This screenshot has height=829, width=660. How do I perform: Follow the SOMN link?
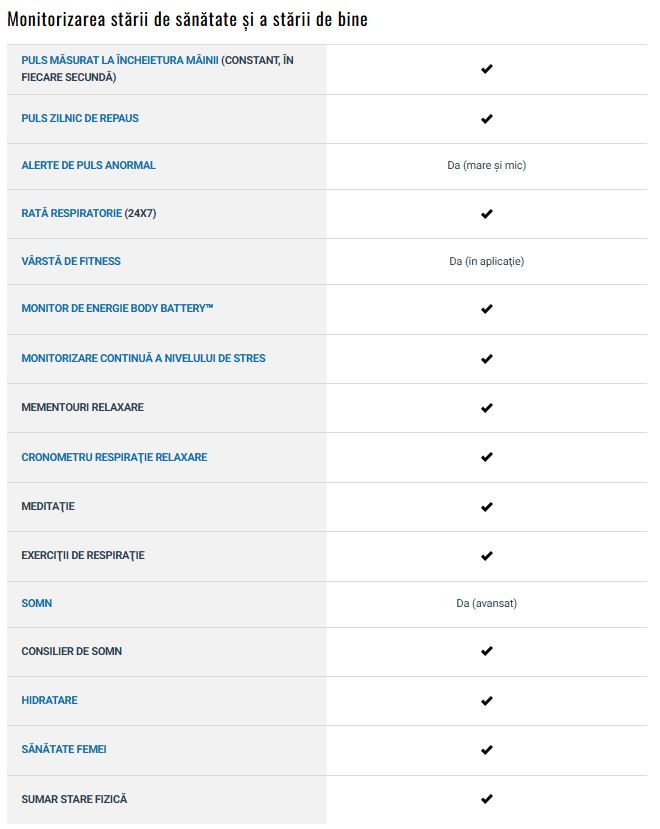[36, 603]
